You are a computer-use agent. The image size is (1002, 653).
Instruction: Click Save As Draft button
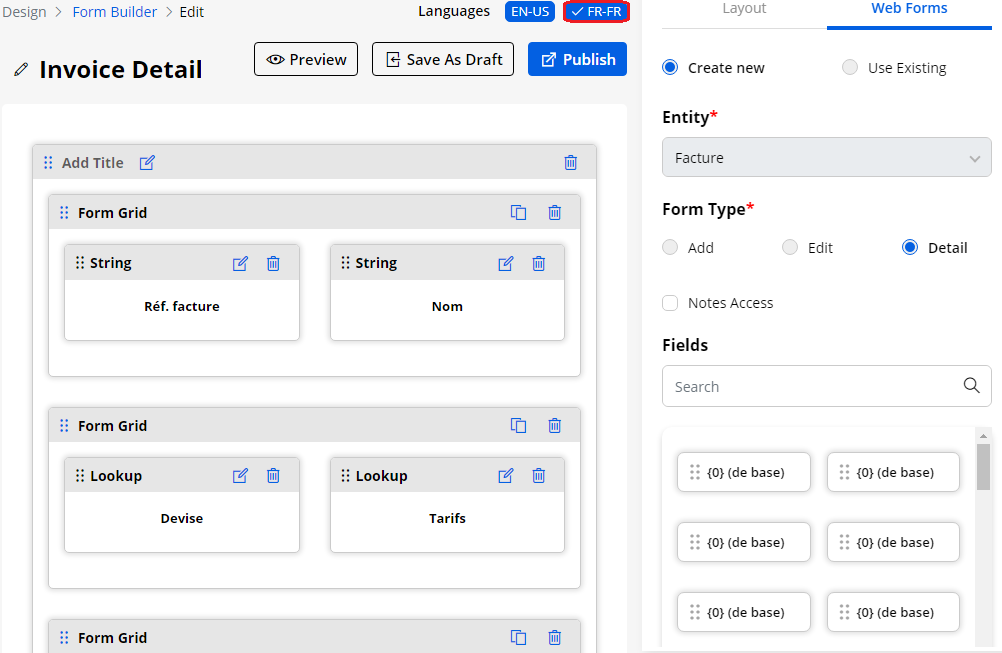coord(443,59)
